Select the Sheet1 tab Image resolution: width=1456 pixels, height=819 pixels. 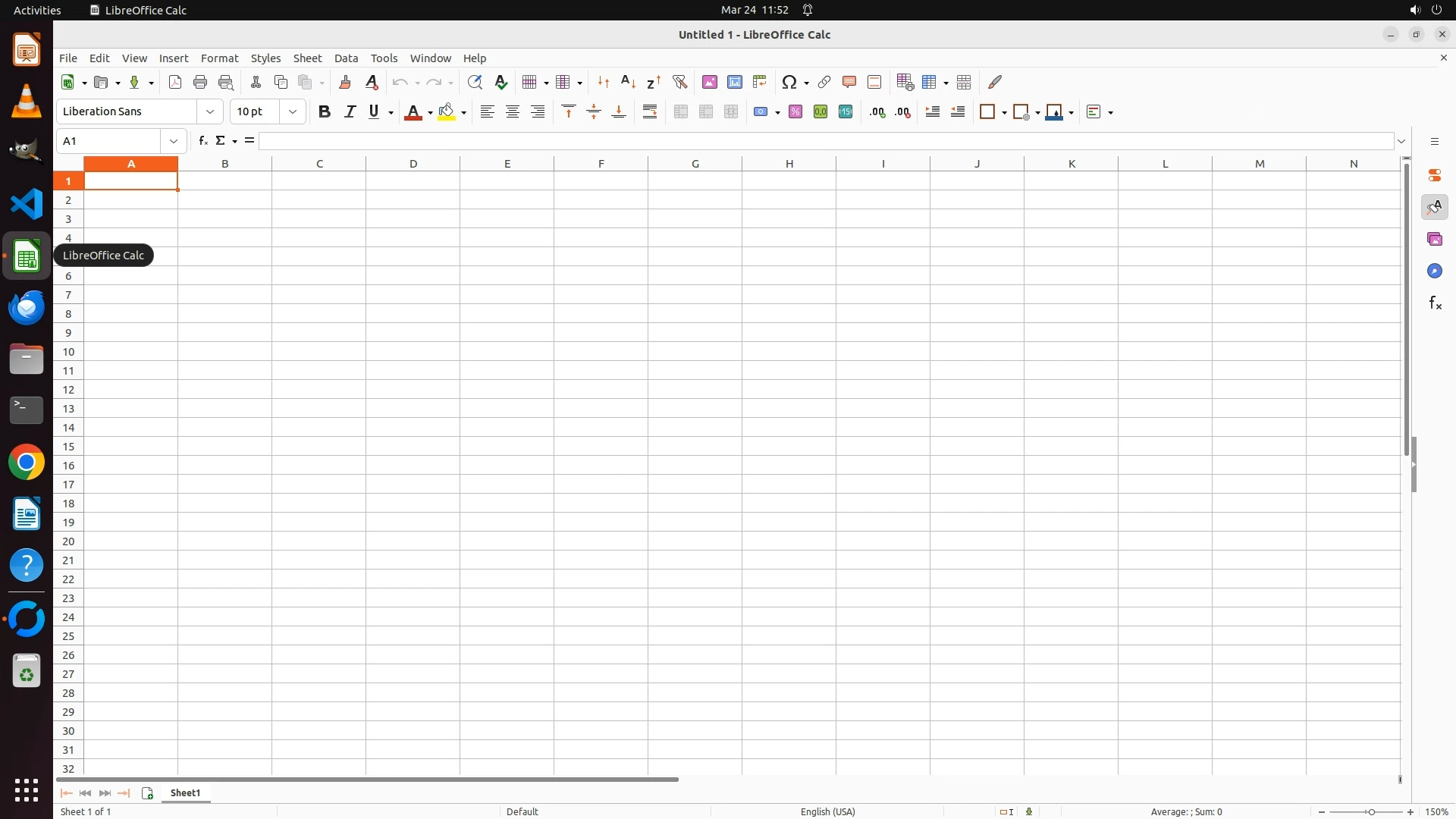[185, 793]
